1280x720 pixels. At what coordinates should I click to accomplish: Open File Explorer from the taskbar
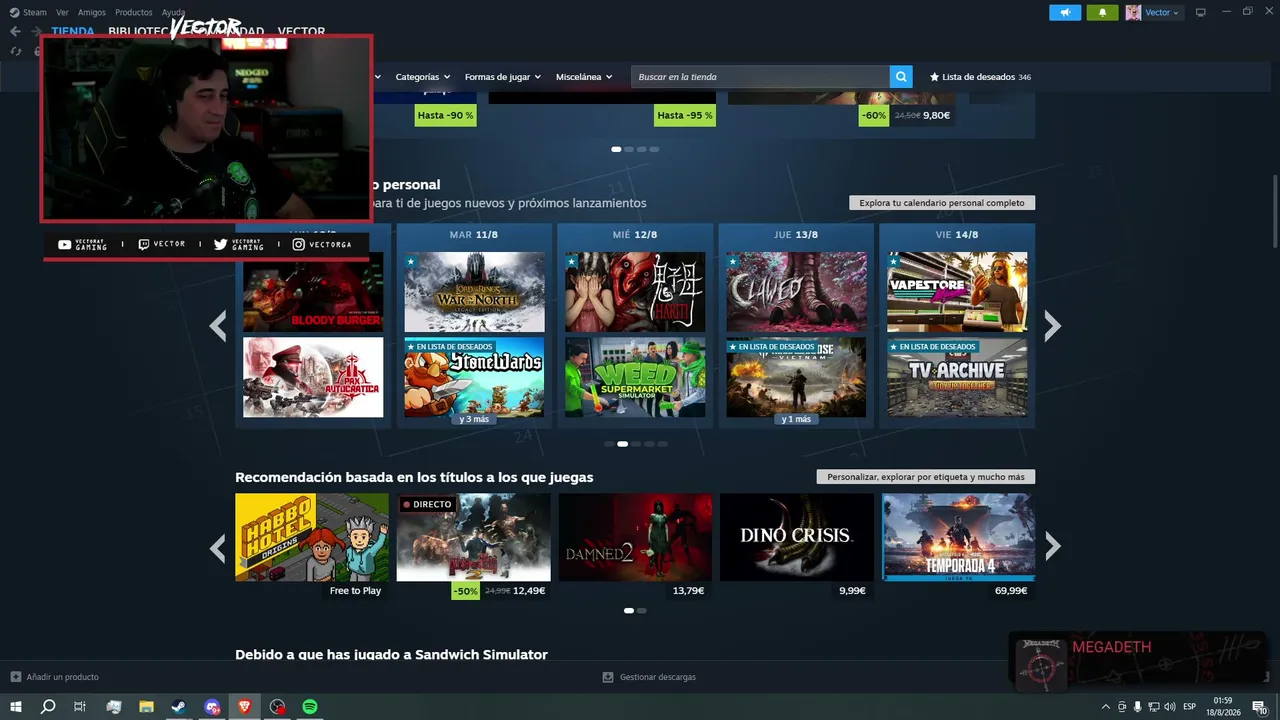146,707
